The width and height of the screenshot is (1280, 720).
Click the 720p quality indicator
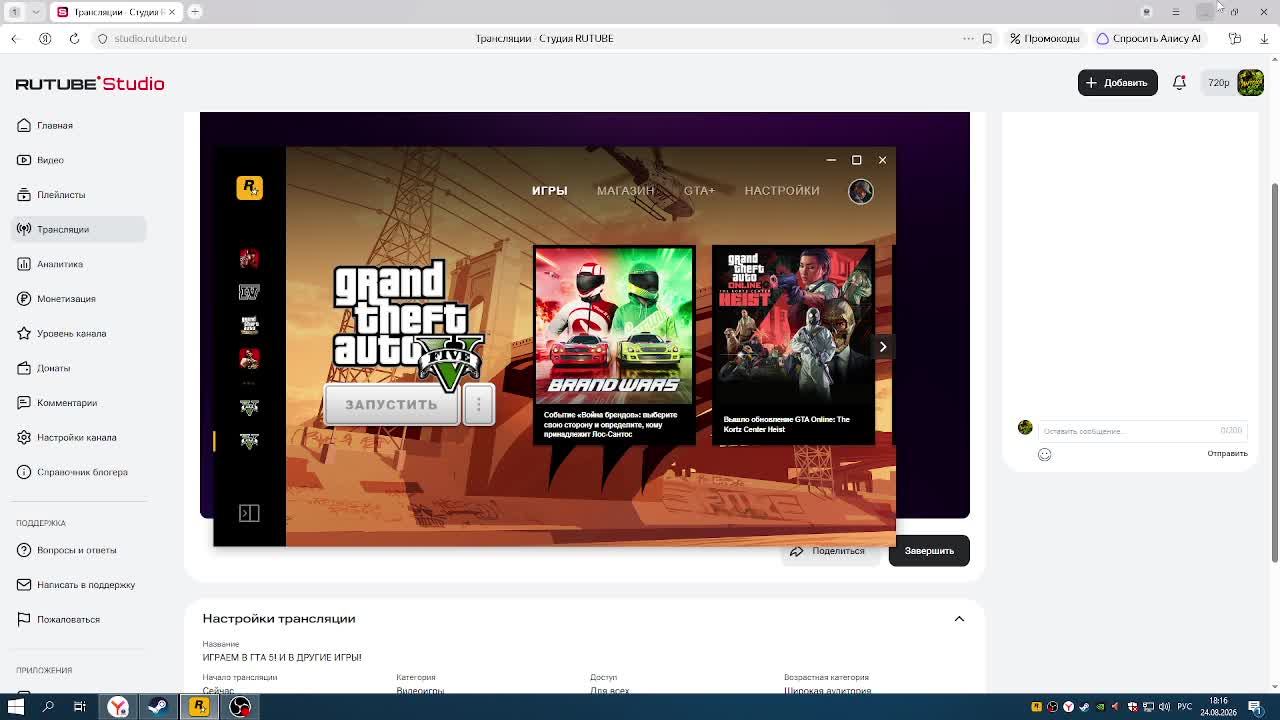[1218, 83]
